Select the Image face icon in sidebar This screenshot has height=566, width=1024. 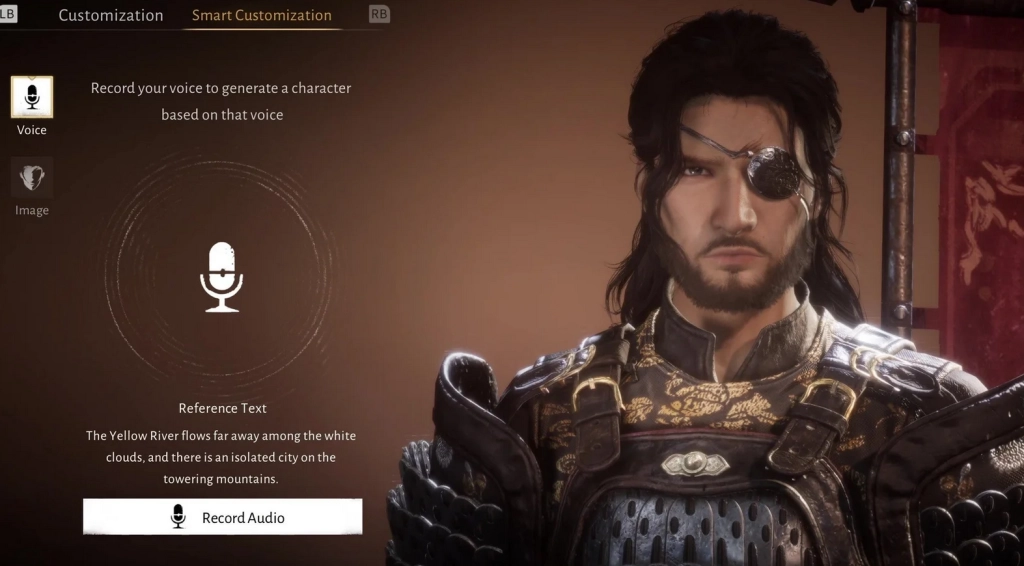[x=32, y=177]
